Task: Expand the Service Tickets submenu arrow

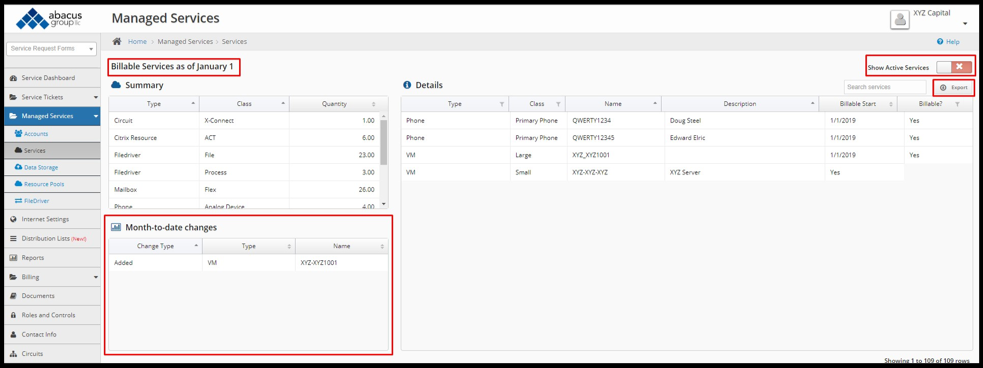Action: [x=96, y=98]
